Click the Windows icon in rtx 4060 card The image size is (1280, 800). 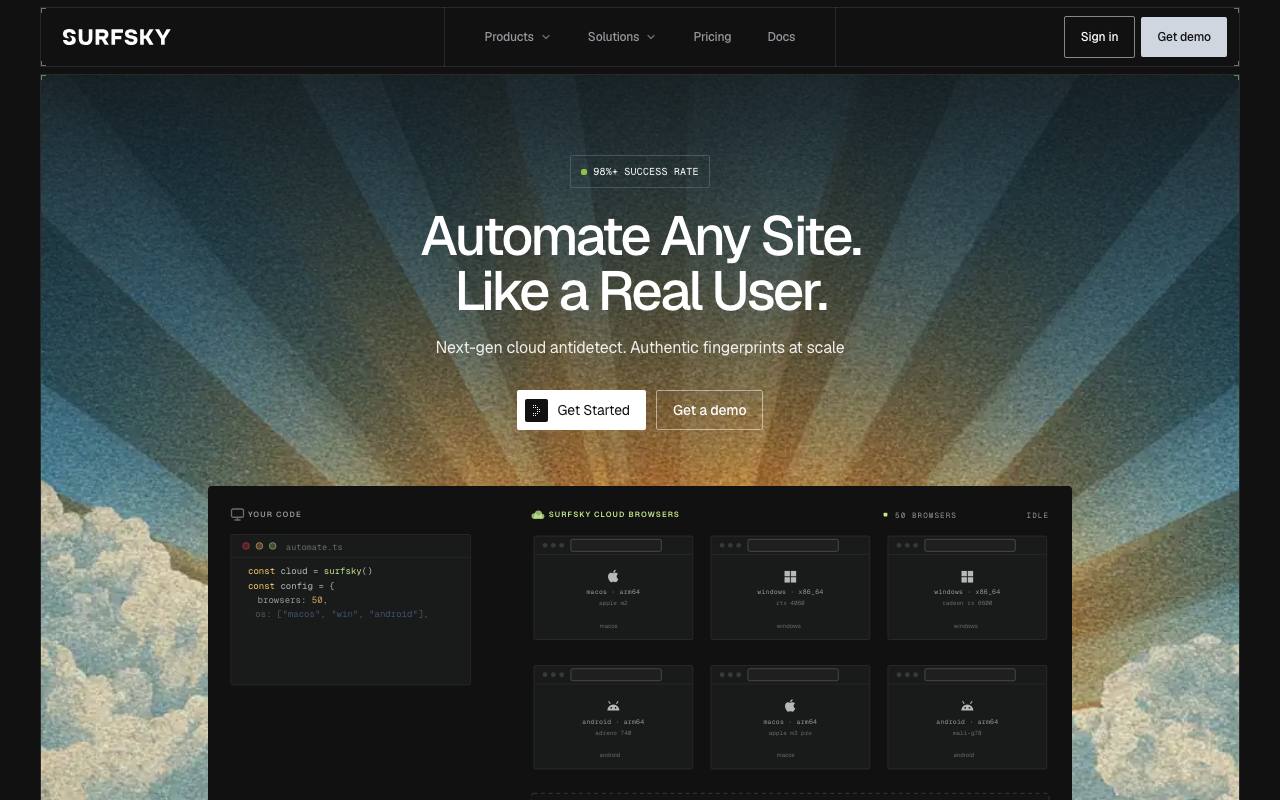coord(790,576)
